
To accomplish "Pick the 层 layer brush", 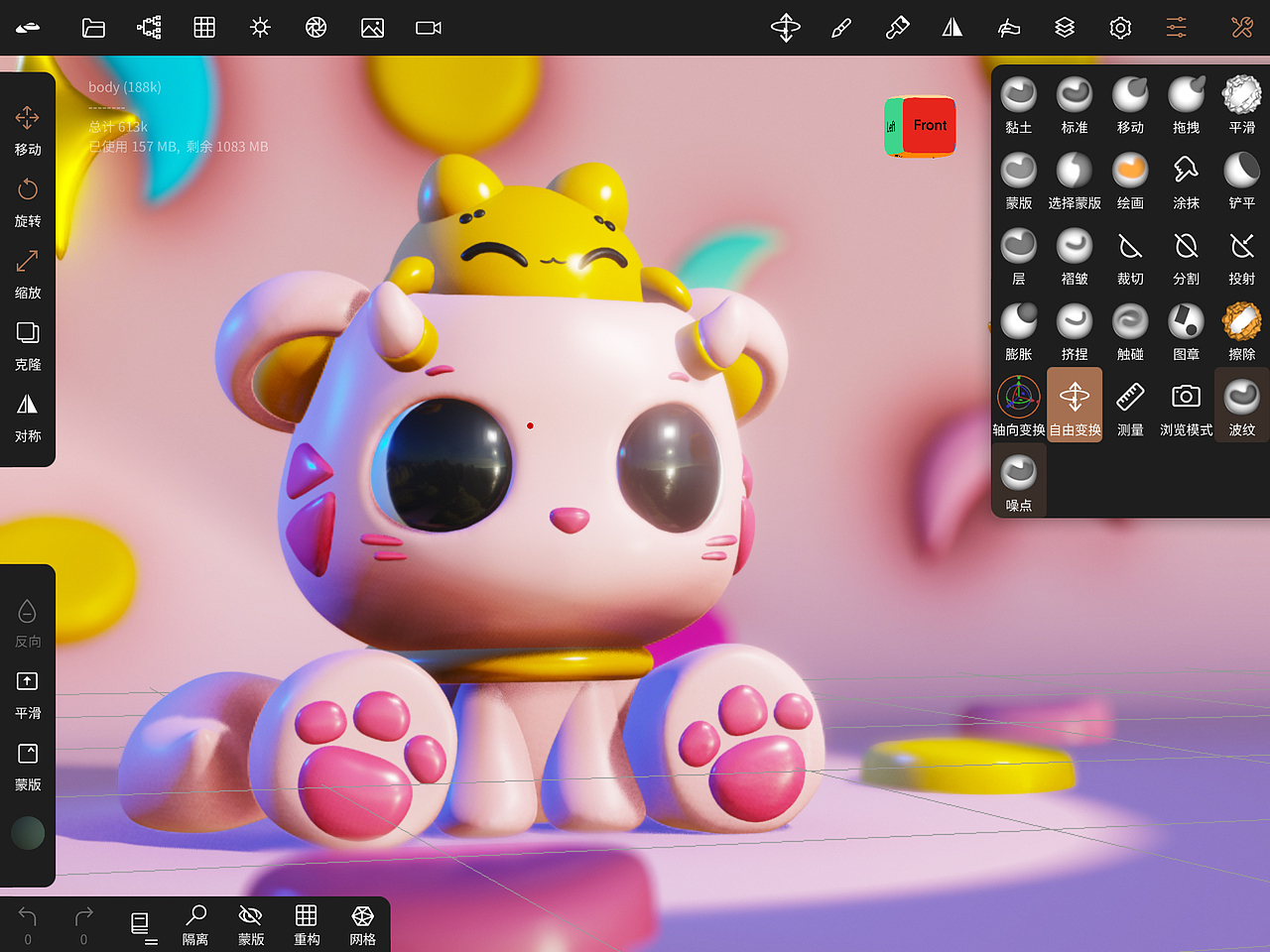I will [x=1019, y=256].
